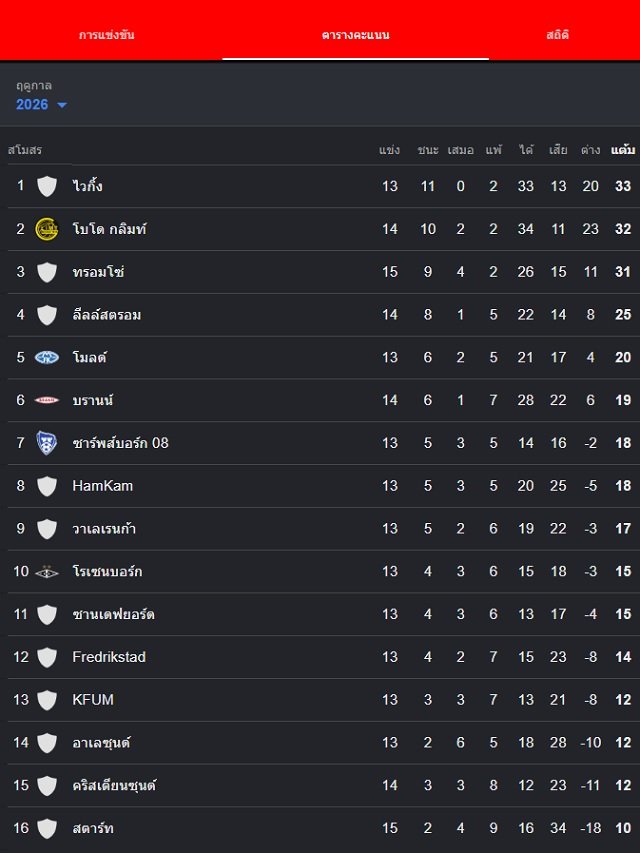Click the Bodø/Glimt yellow club crest
Screen dimensions: 640x853
[47, 229]
